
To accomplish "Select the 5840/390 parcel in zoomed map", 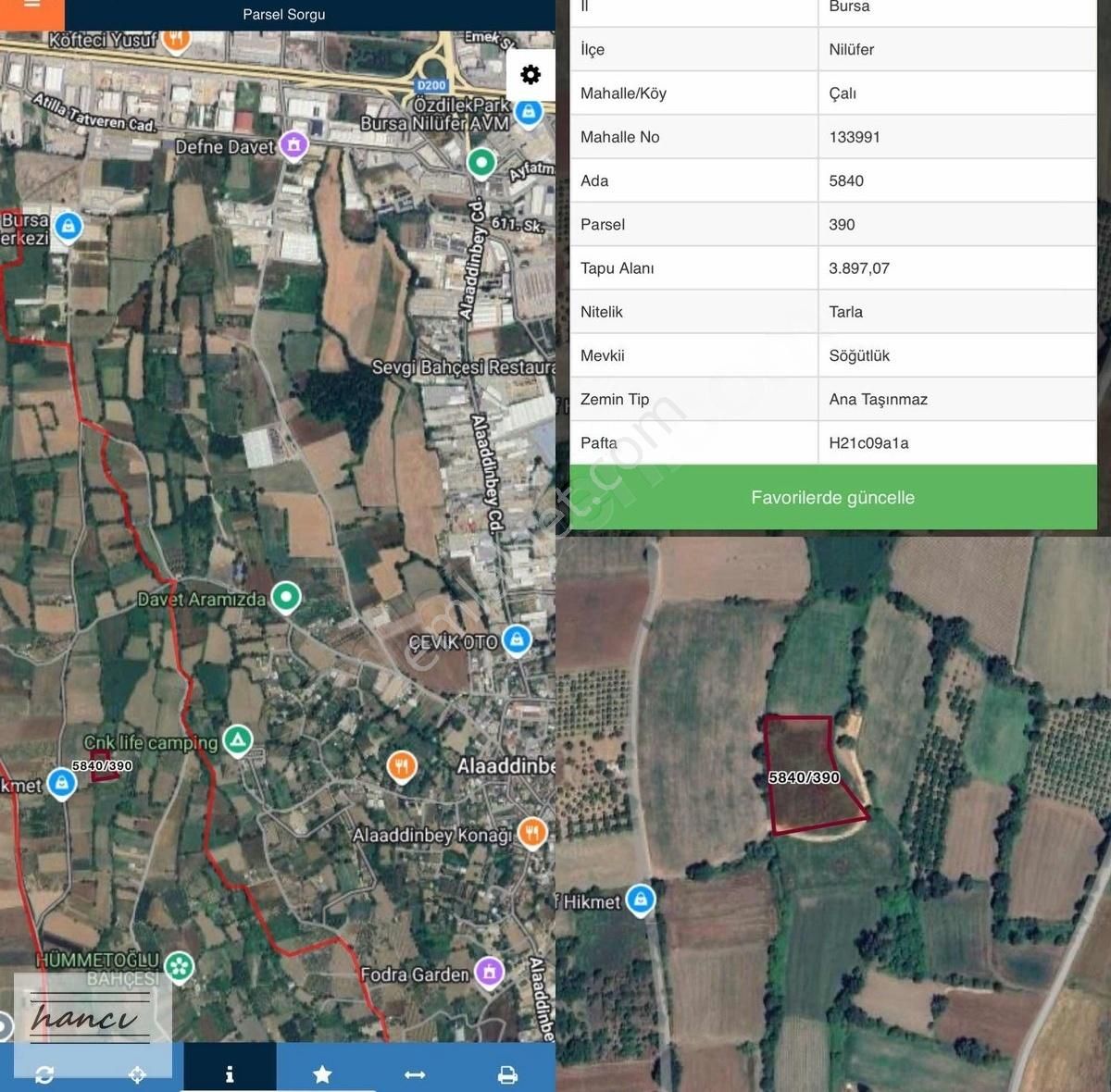I will [810, 776].
